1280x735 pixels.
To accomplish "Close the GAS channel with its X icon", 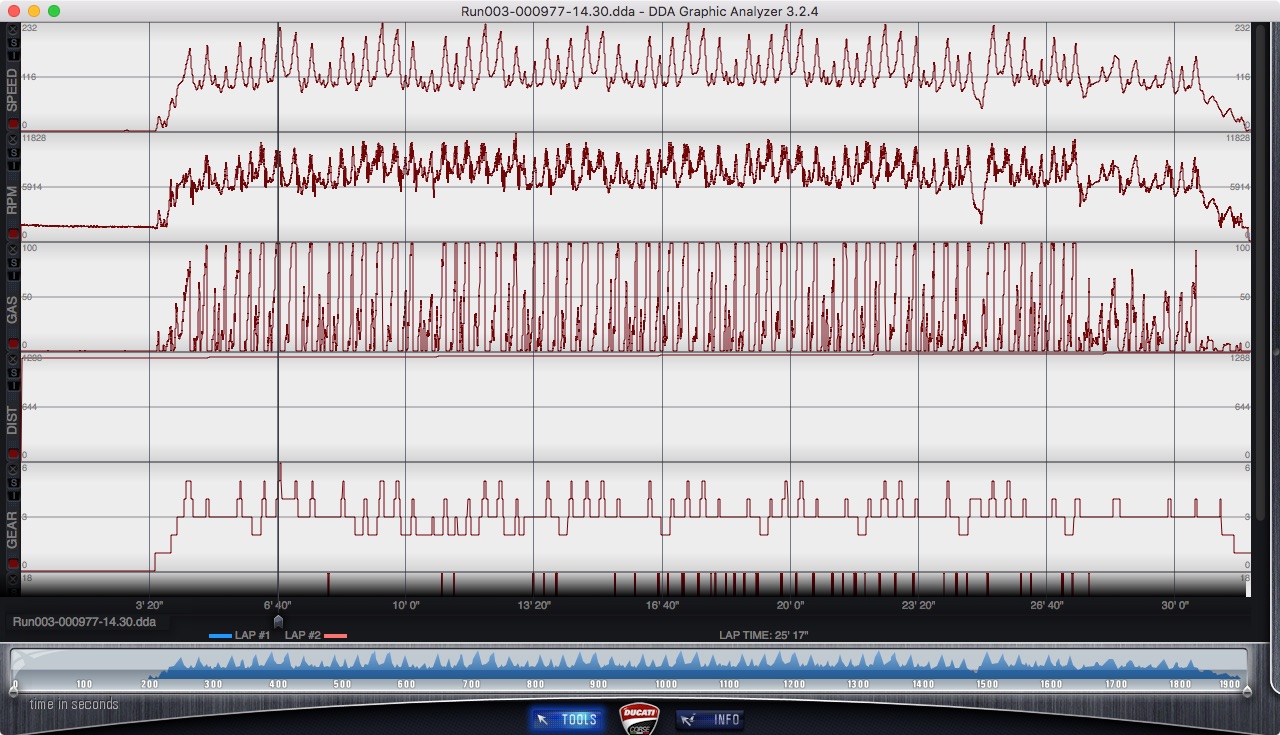I will click(12, 249).
